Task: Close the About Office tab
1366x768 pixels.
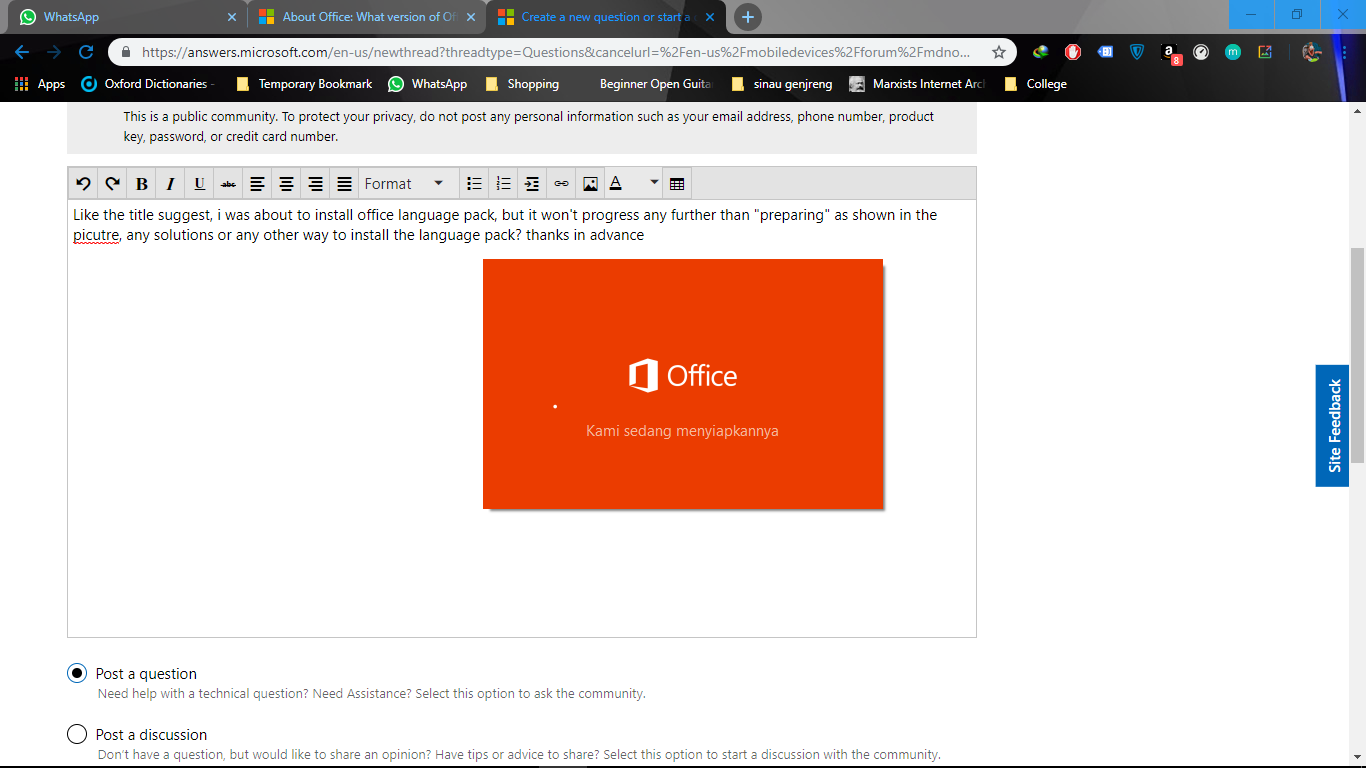Action: (x=471, y=17)
